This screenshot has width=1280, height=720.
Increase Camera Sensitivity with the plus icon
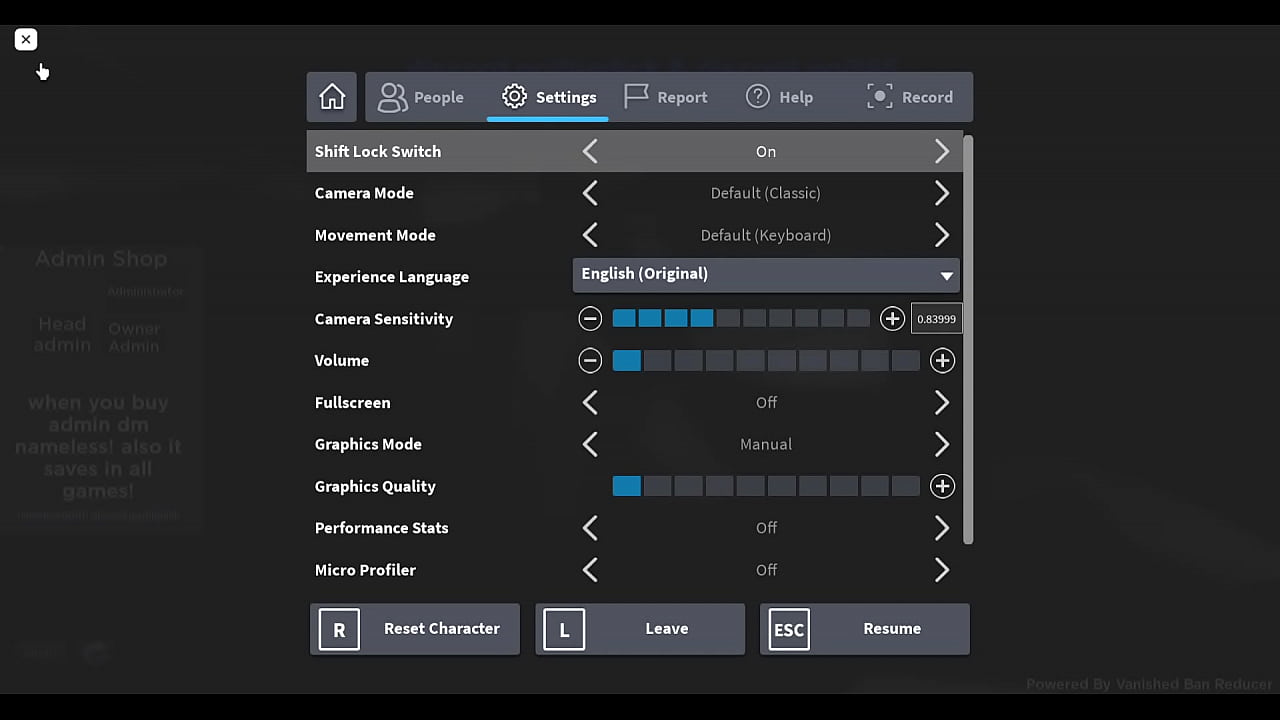[891, 319]
